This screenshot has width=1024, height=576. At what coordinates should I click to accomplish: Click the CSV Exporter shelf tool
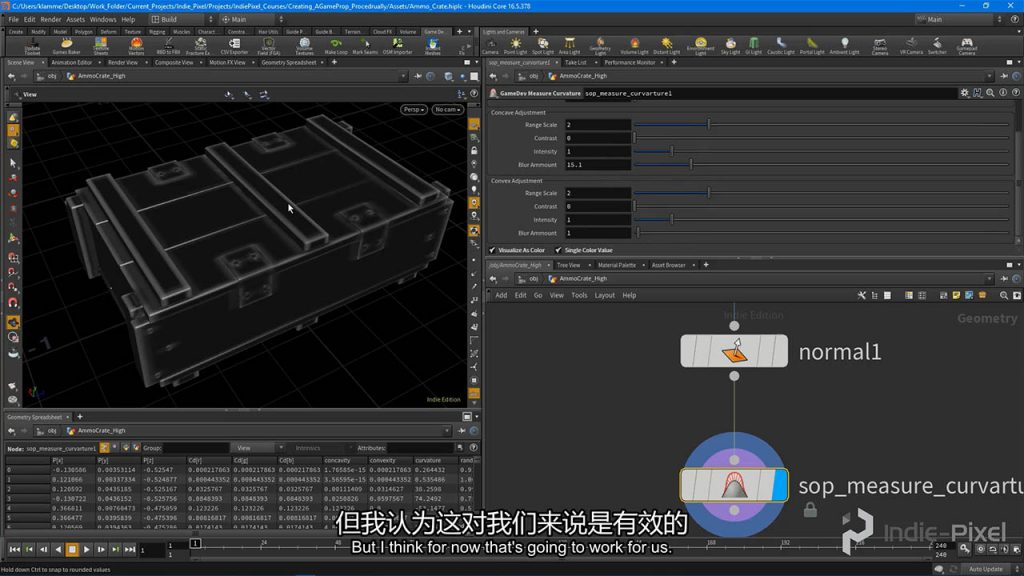(x=234, y=46)
